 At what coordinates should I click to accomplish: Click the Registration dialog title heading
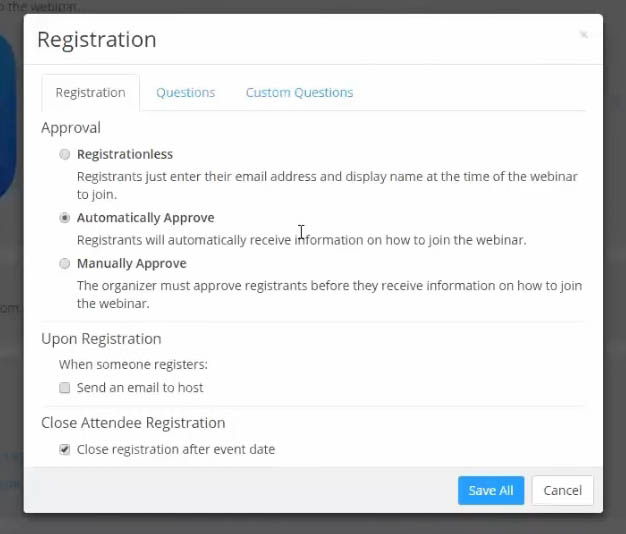click(96, 40)
